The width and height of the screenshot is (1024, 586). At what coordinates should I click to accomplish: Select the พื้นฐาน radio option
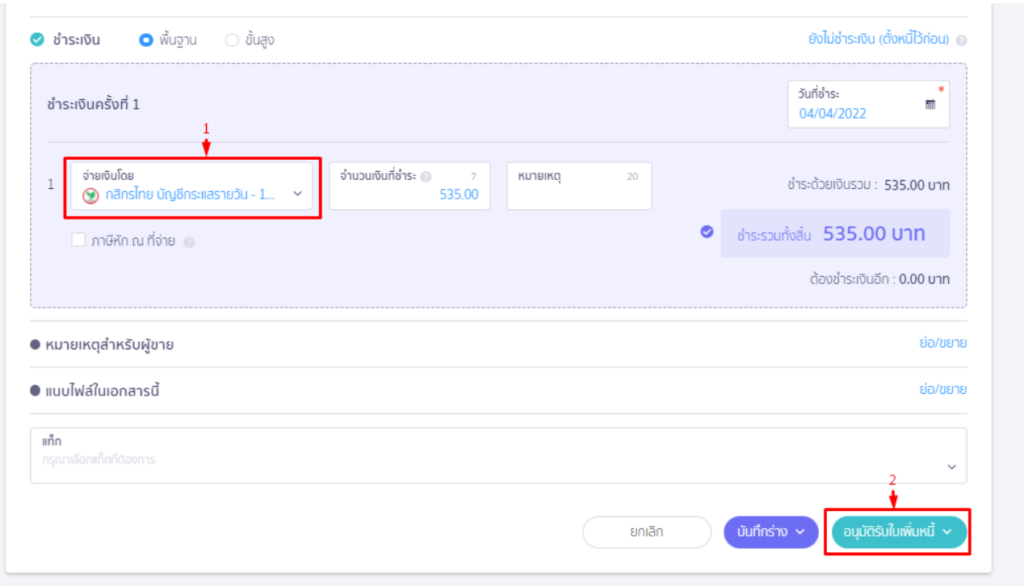(x=146, y=40)
